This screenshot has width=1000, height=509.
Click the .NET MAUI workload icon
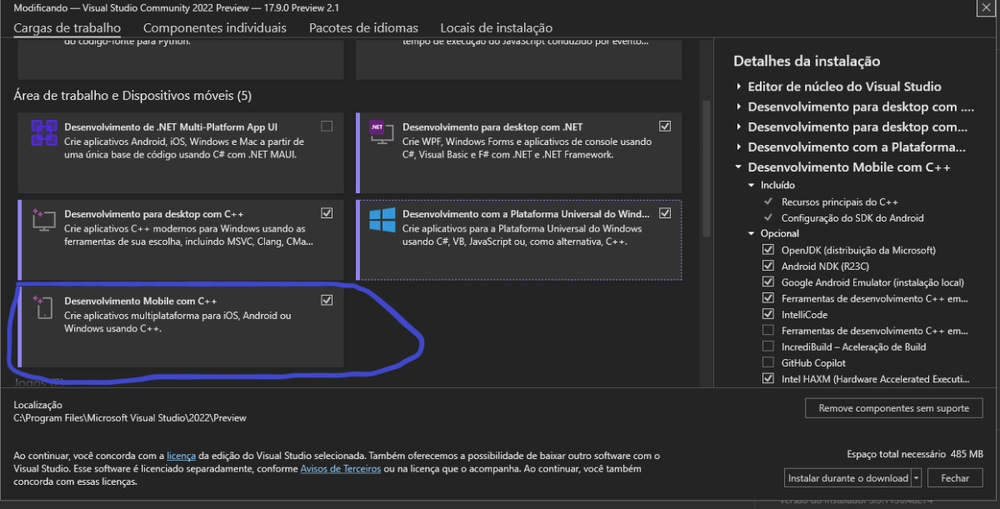pos(43,133)
